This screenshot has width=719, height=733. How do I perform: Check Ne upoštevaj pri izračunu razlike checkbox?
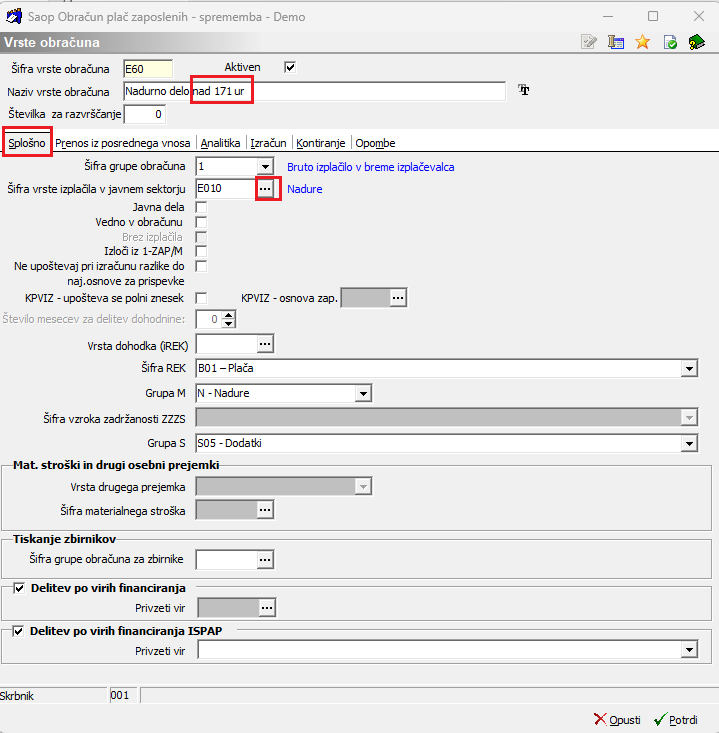[x=201, y=266]
